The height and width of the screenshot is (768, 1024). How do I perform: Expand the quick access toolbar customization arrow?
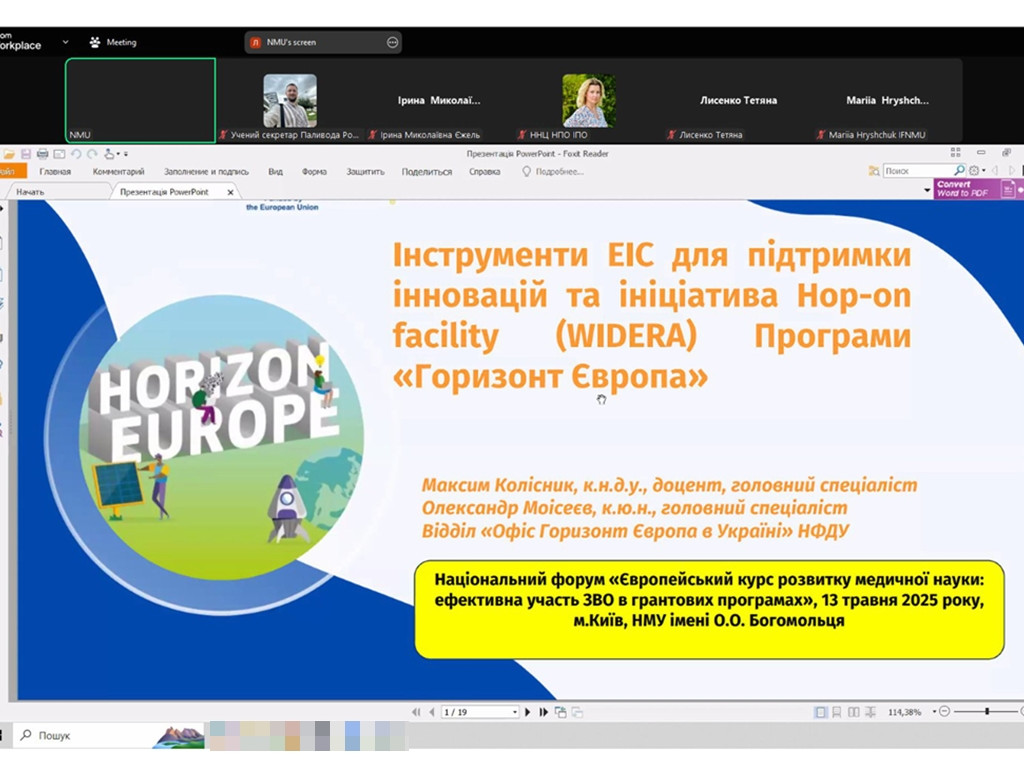click(x=126, y=155)
